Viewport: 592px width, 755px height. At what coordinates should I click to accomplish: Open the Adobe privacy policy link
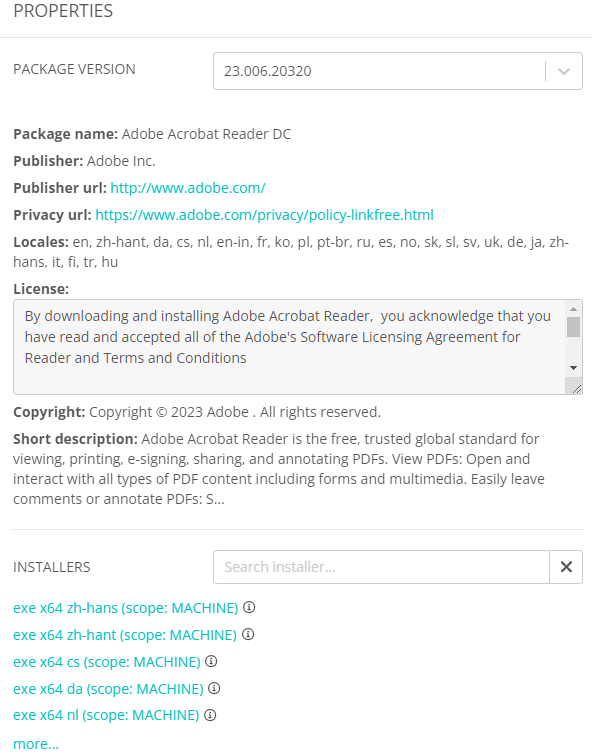(264, 215)
